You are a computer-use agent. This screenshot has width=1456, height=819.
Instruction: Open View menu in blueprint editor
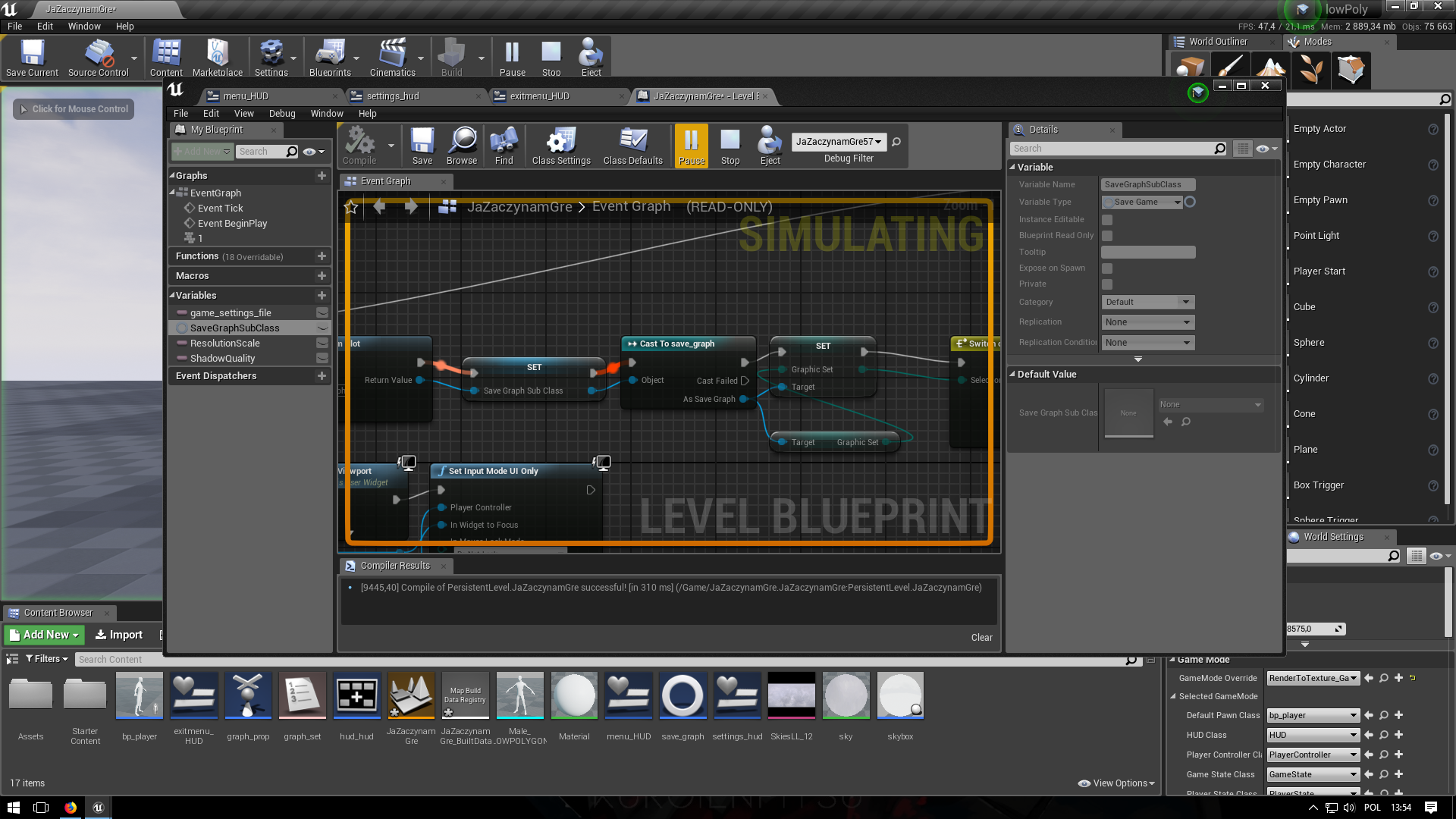click(x=244, y=114)
